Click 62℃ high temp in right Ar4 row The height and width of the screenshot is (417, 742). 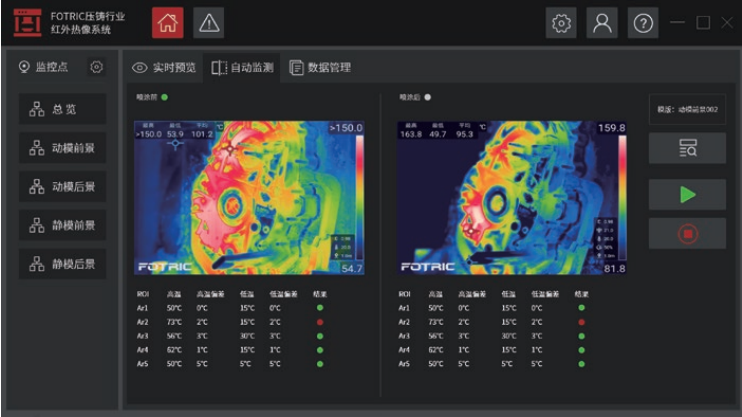(436, 350)
